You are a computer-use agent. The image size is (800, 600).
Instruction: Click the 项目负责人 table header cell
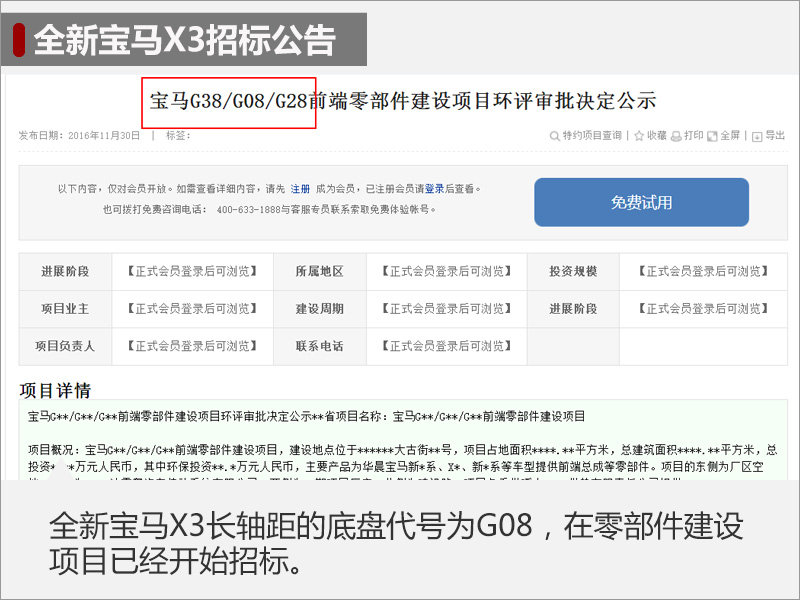point(65,346)
